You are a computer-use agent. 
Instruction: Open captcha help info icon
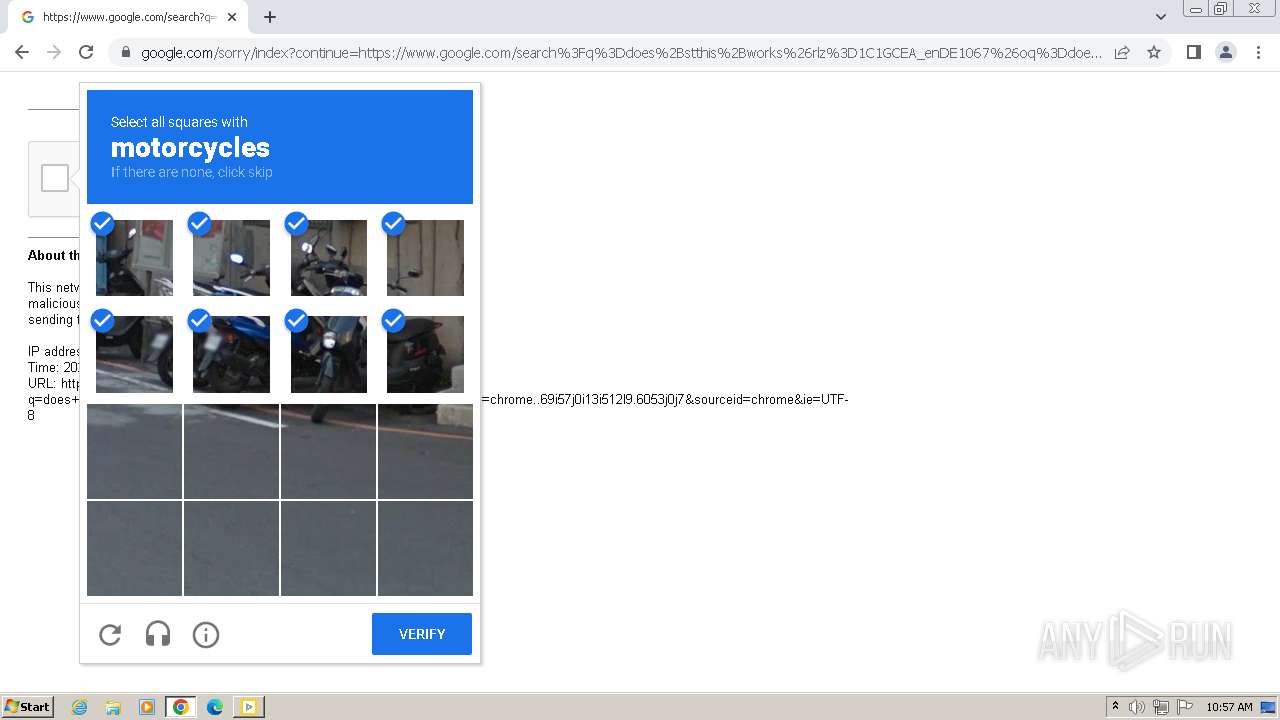[x=206, y=634]
